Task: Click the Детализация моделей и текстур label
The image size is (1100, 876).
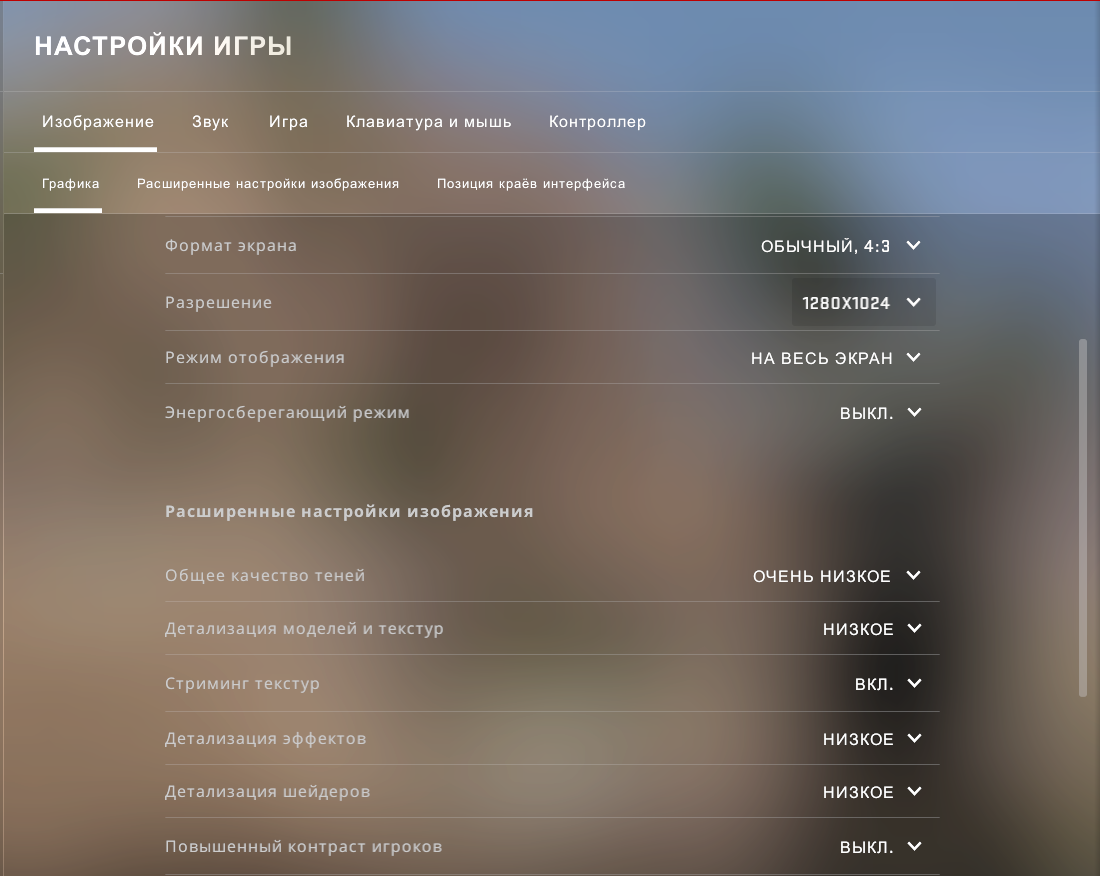Action: (304, 628)
